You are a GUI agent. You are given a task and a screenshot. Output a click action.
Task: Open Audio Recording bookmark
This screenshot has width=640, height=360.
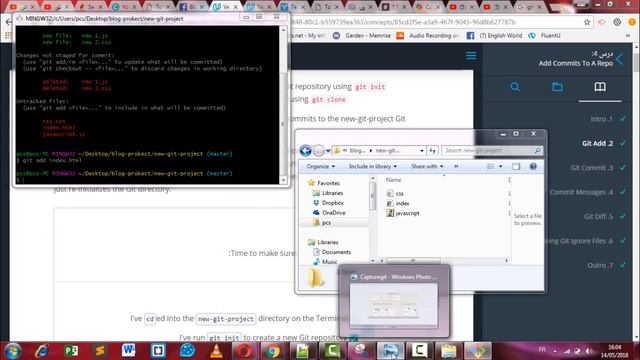click(428, 36)
